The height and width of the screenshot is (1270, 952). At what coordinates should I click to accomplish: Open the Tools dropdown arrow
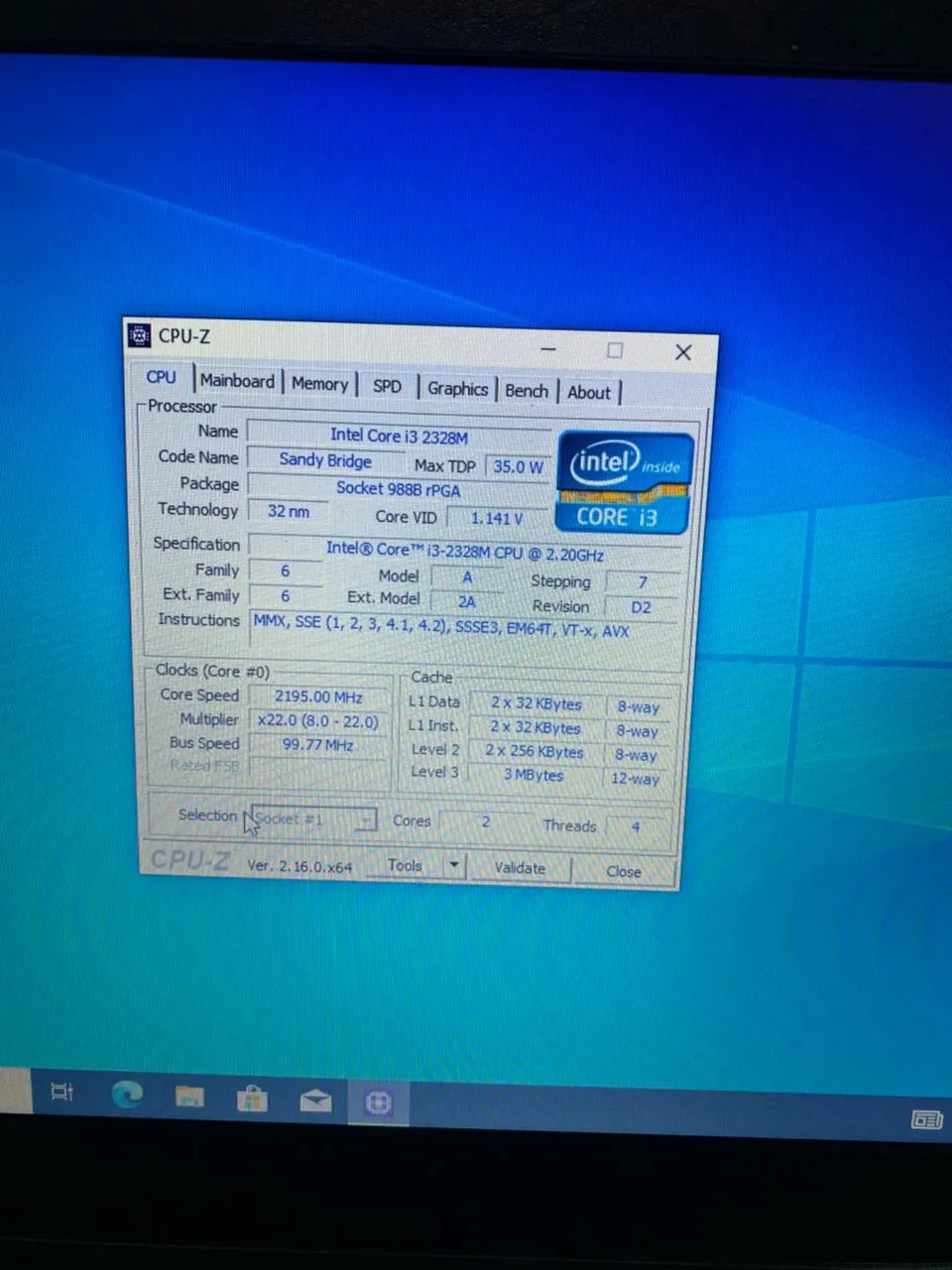tap(453, 866)
